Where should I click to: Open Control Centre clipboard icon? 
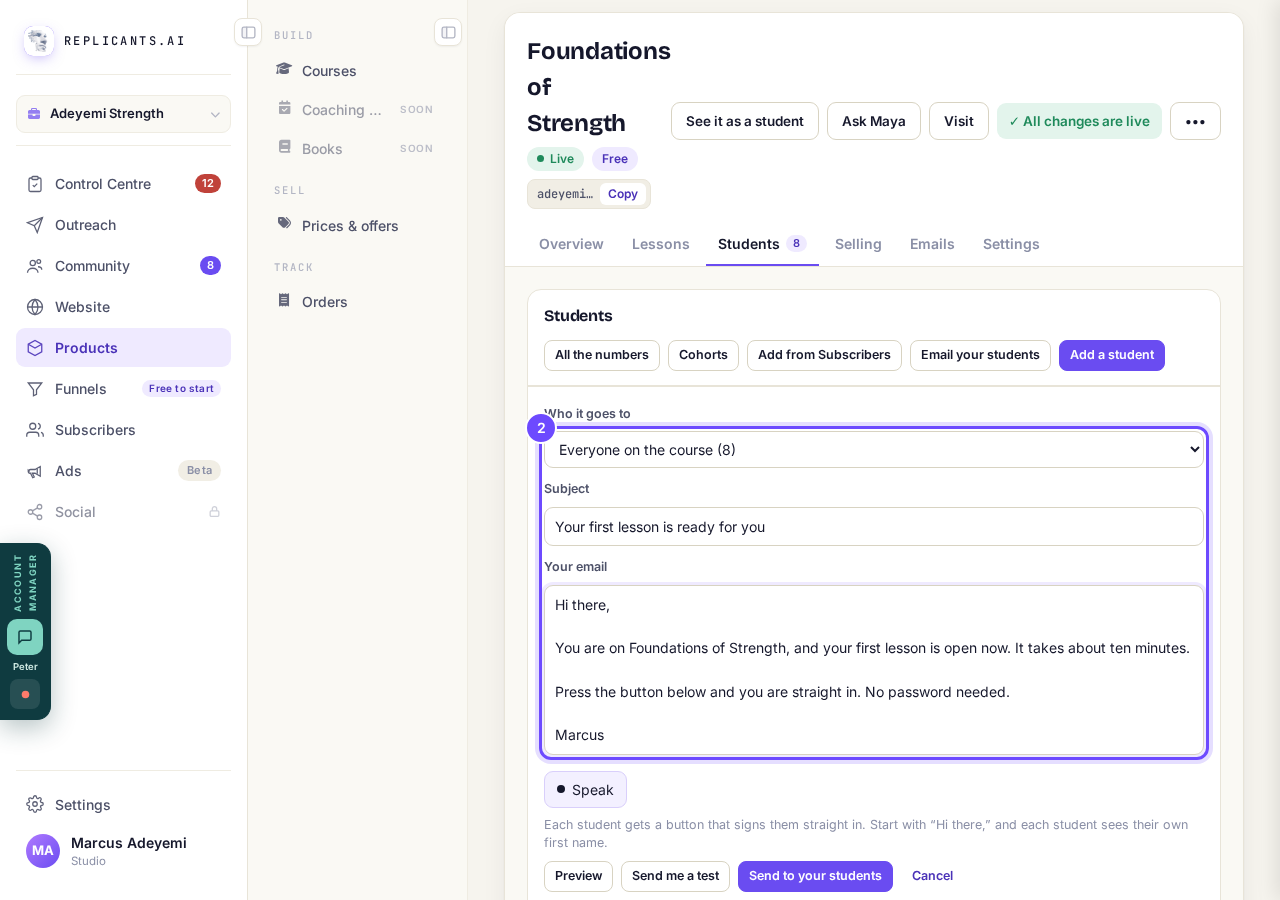35,184
